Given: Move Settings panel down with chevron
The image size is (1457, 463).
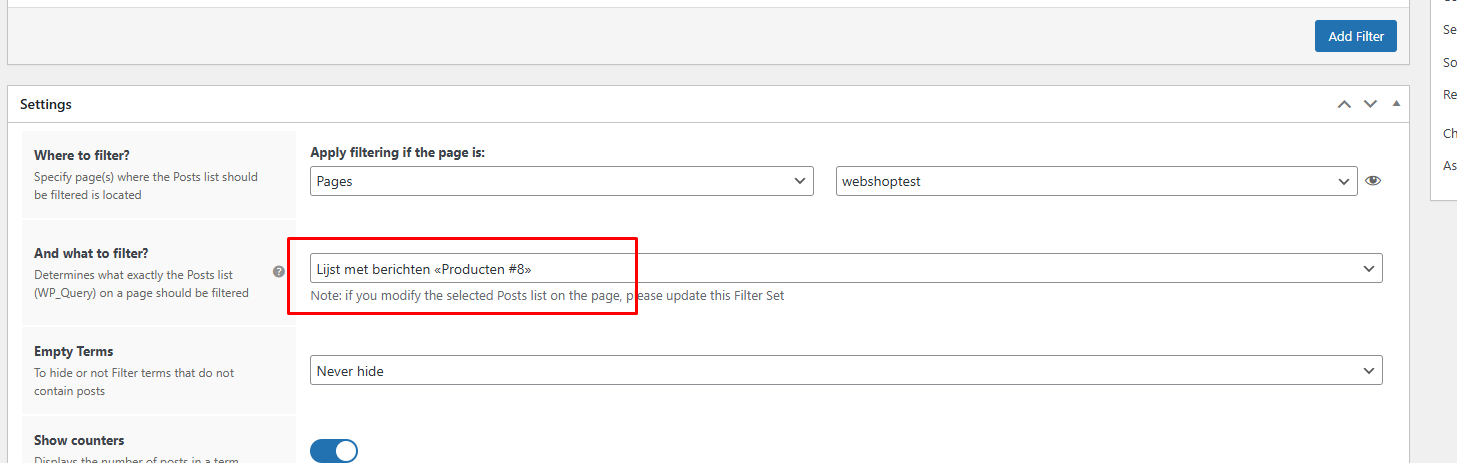Looking at the screenshot, I should 1370,104.
